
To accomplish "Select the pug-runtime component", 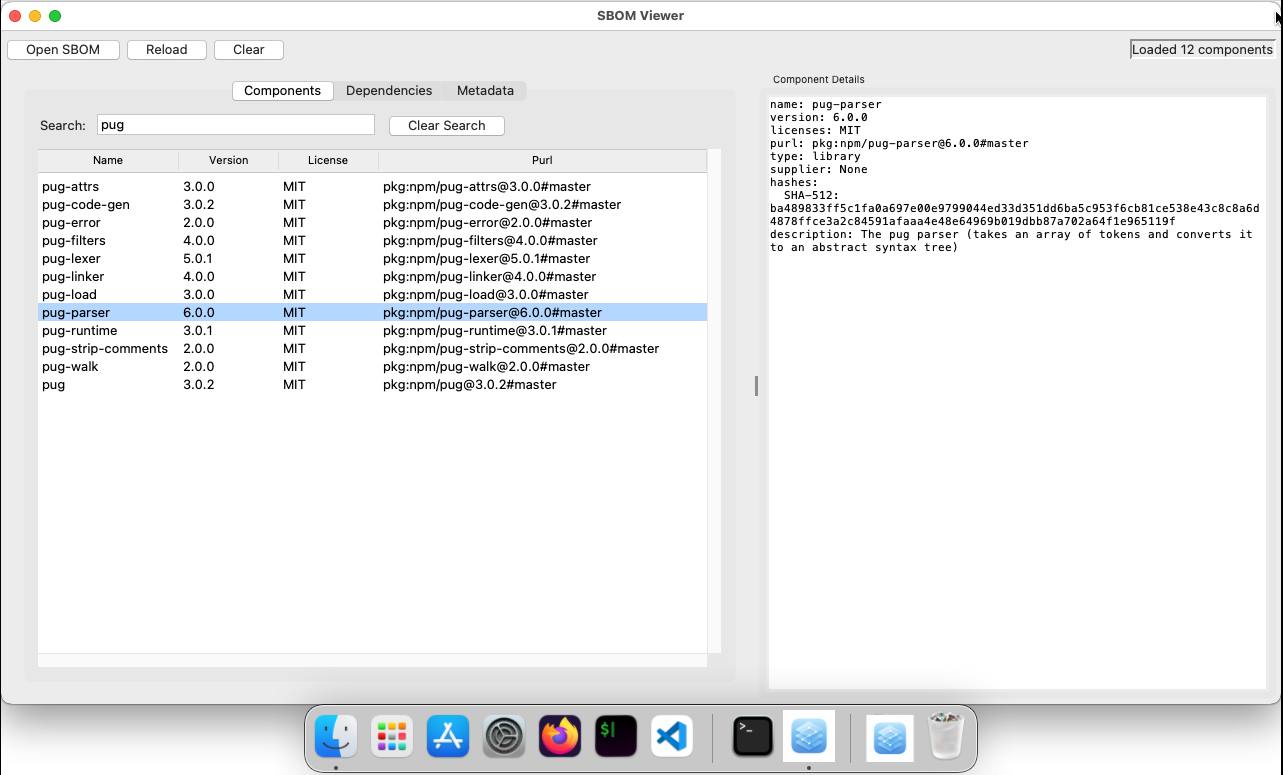I will point(372,331).
